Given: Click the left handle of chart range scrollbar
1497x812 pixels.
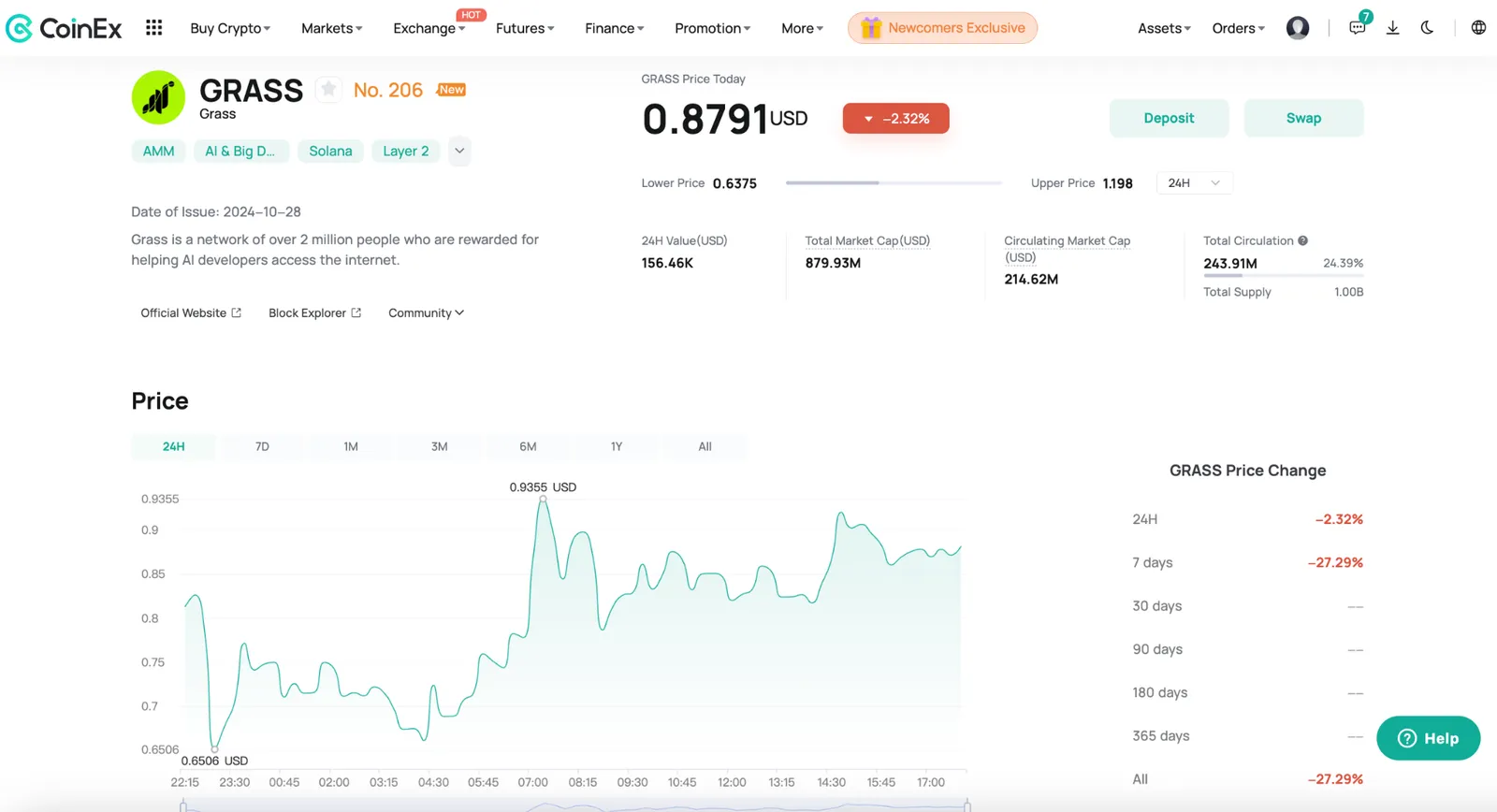Looking at the screenshot, I should 183,805.
